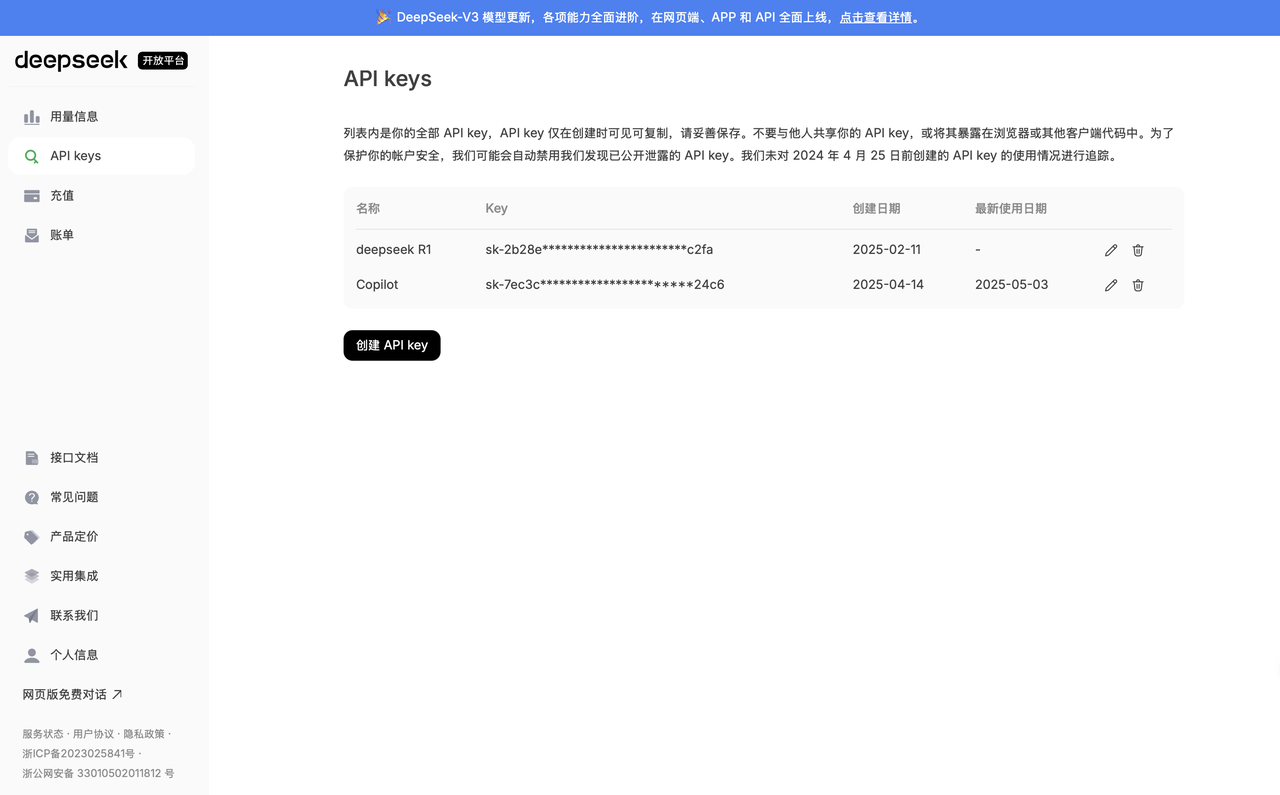Click the inbox icon beside 账单
This screenshot has height=795, width=1280.
(32, 235)
